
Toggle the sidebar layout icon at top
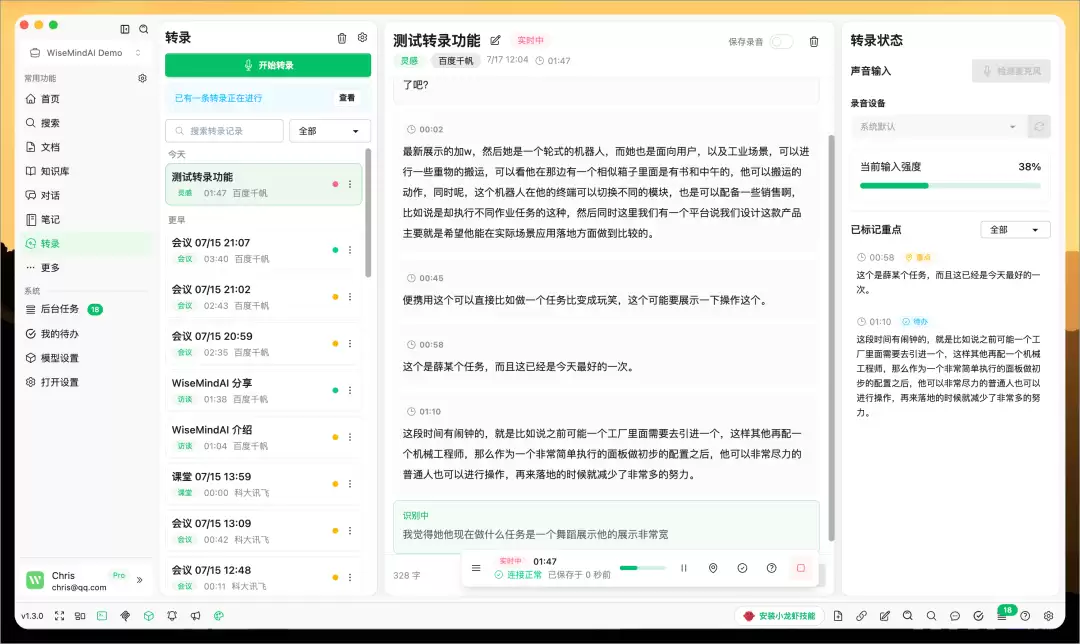(x=125, y=29)
